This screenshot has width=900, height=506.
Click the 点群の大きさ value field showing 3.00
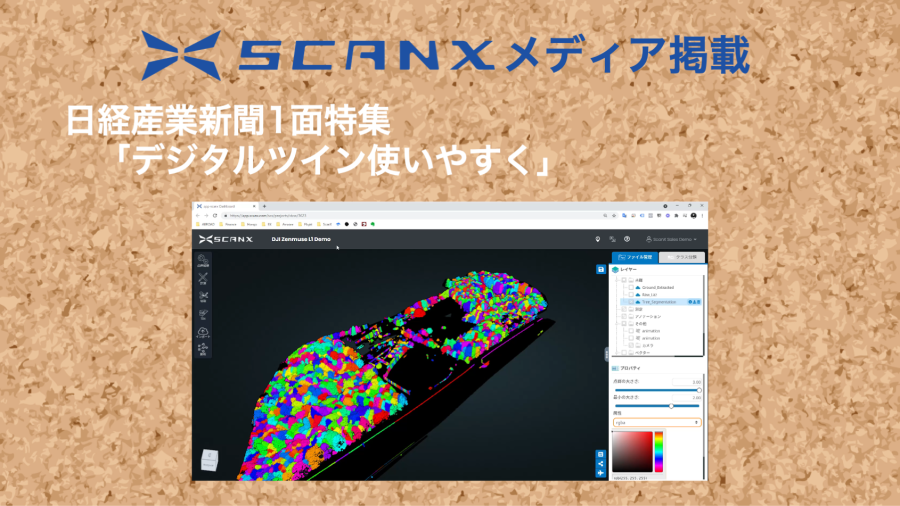click(686, 382)
